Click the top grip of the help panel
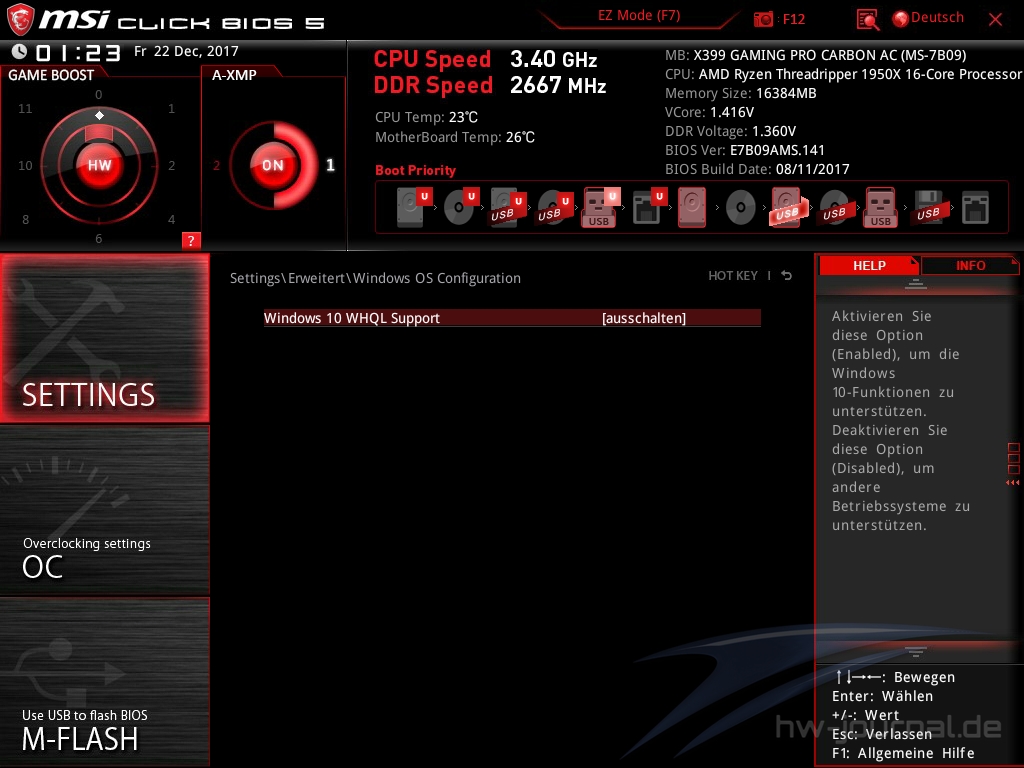1024x768 pixels. tap(916, 284)
